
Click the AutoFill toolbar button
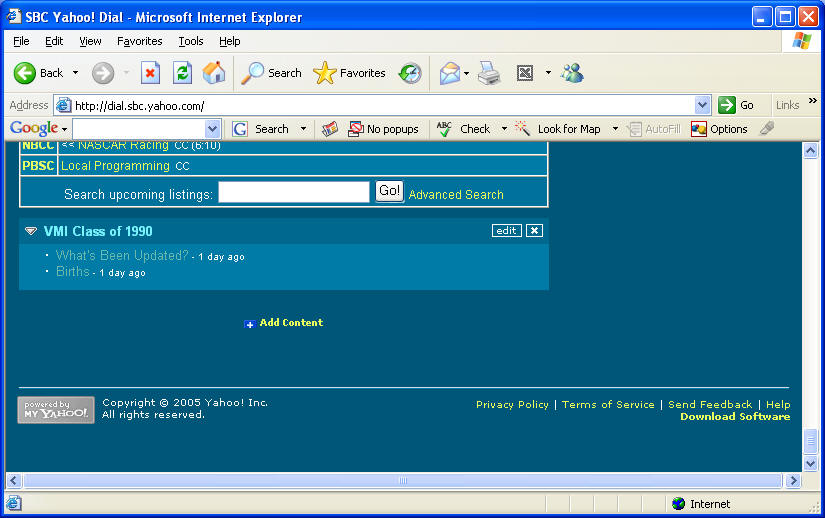pos(654,129)
